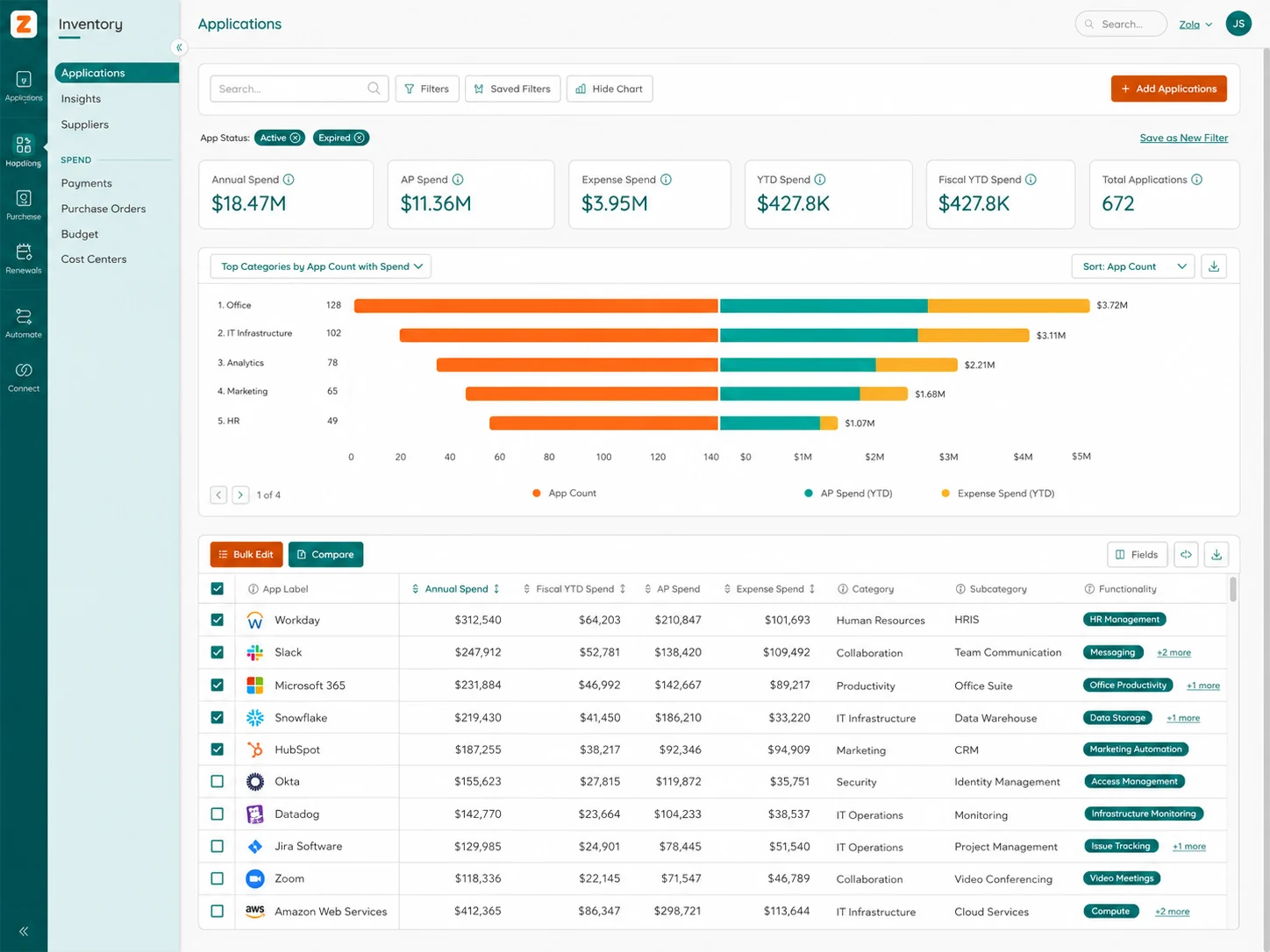Download the applications table

coord(1216,554)
